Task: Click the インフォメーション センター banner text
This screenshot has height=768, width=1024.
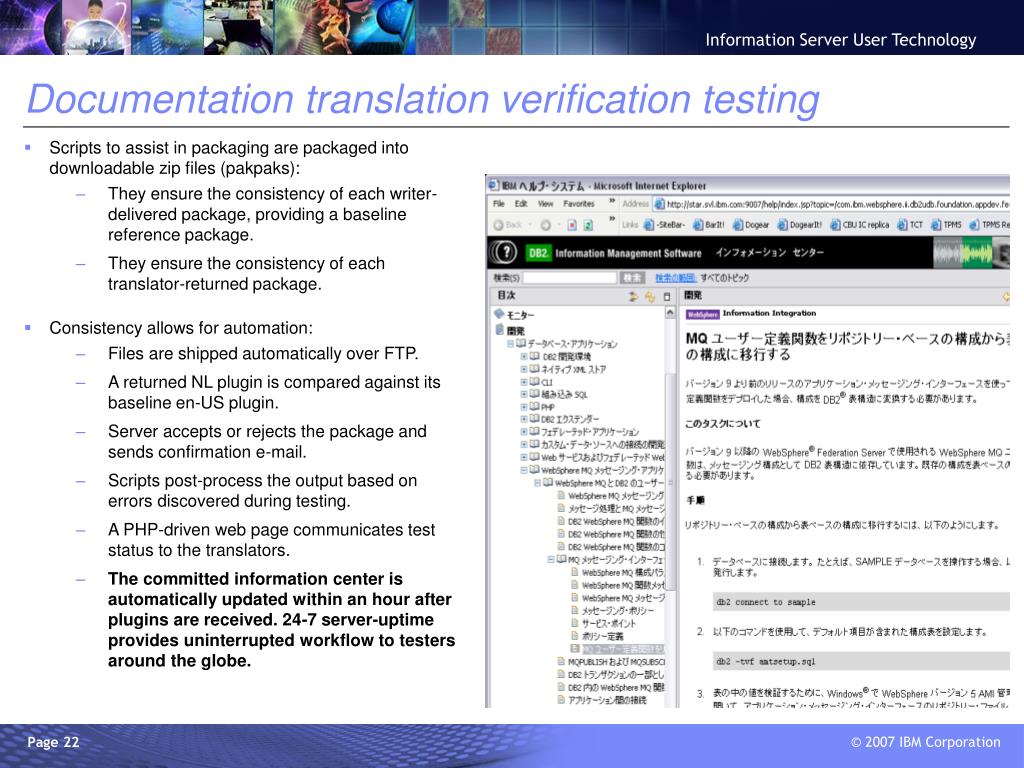Action: (769, 253)
